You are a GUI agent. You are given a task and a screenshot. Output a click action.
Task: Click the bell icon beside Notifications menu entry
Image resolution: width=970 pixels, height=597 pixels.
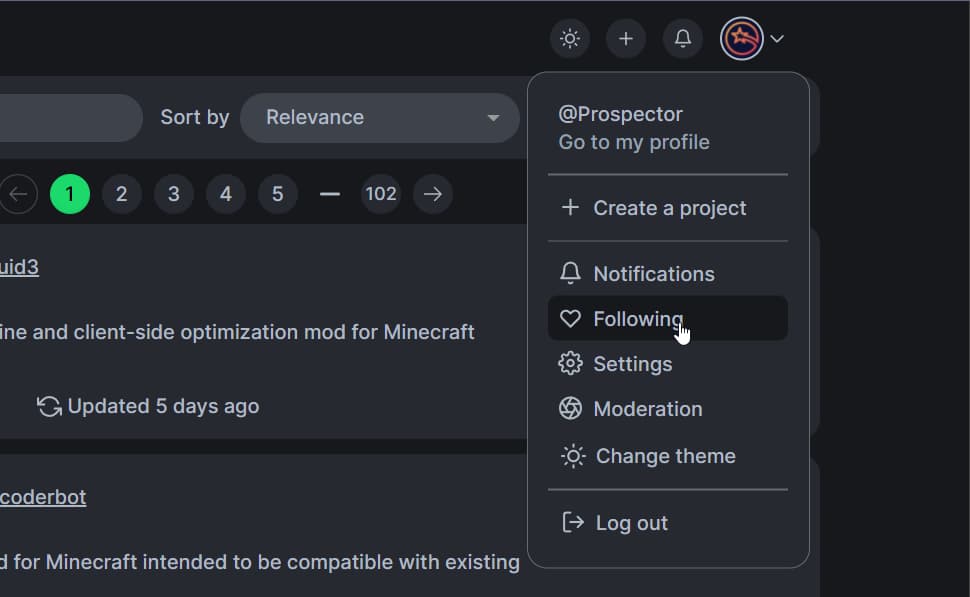pos(571,272)
